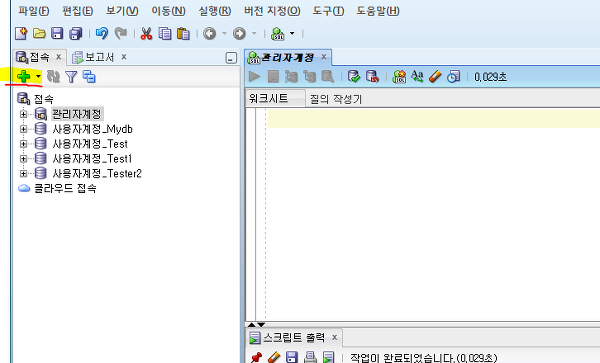
Task: Expand the 사용자계정_Test connection node
Action: [x=24, y=144]
